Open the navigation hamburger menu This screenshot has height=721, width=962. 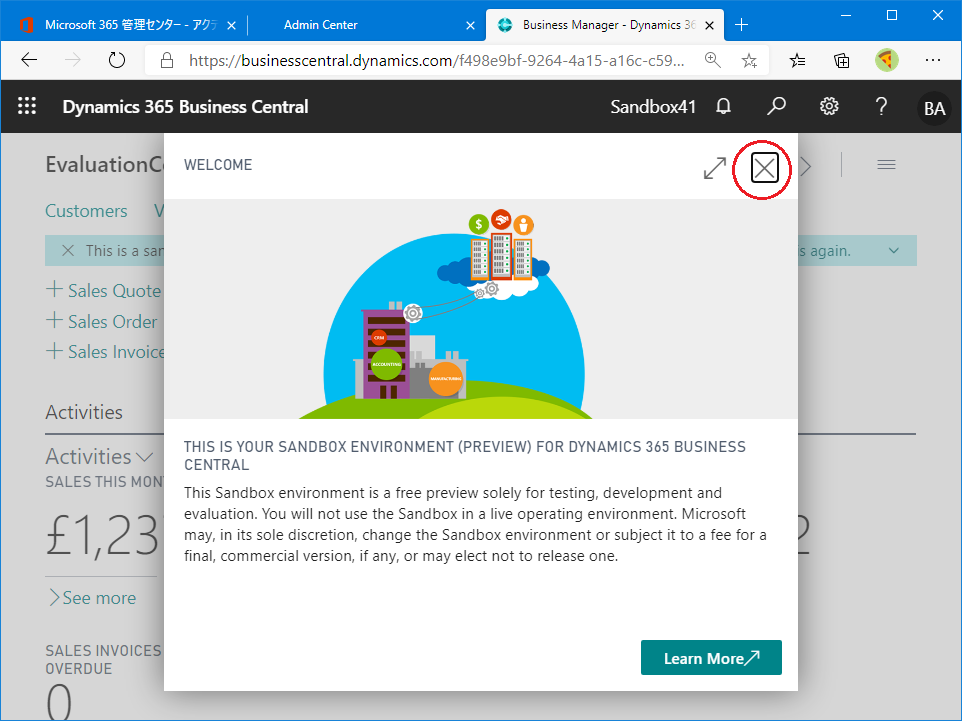(x=886, y=164)
